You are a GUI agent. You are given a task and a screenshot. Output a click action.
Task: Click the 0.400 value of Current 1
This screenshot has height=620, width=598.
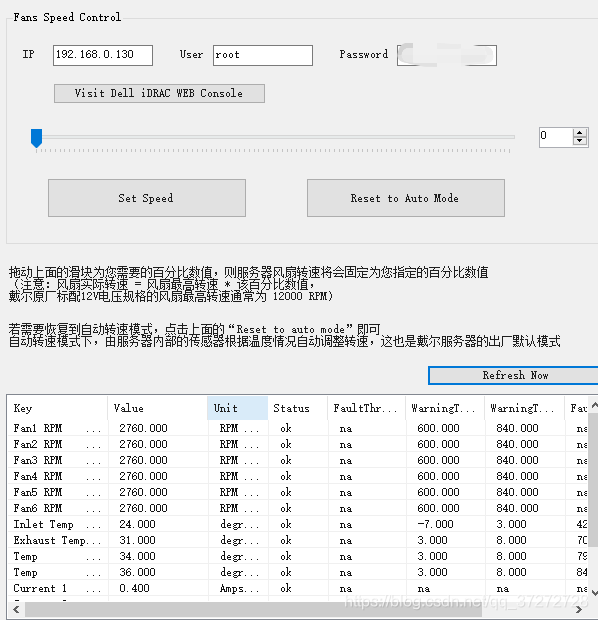[x=134, y=588]
